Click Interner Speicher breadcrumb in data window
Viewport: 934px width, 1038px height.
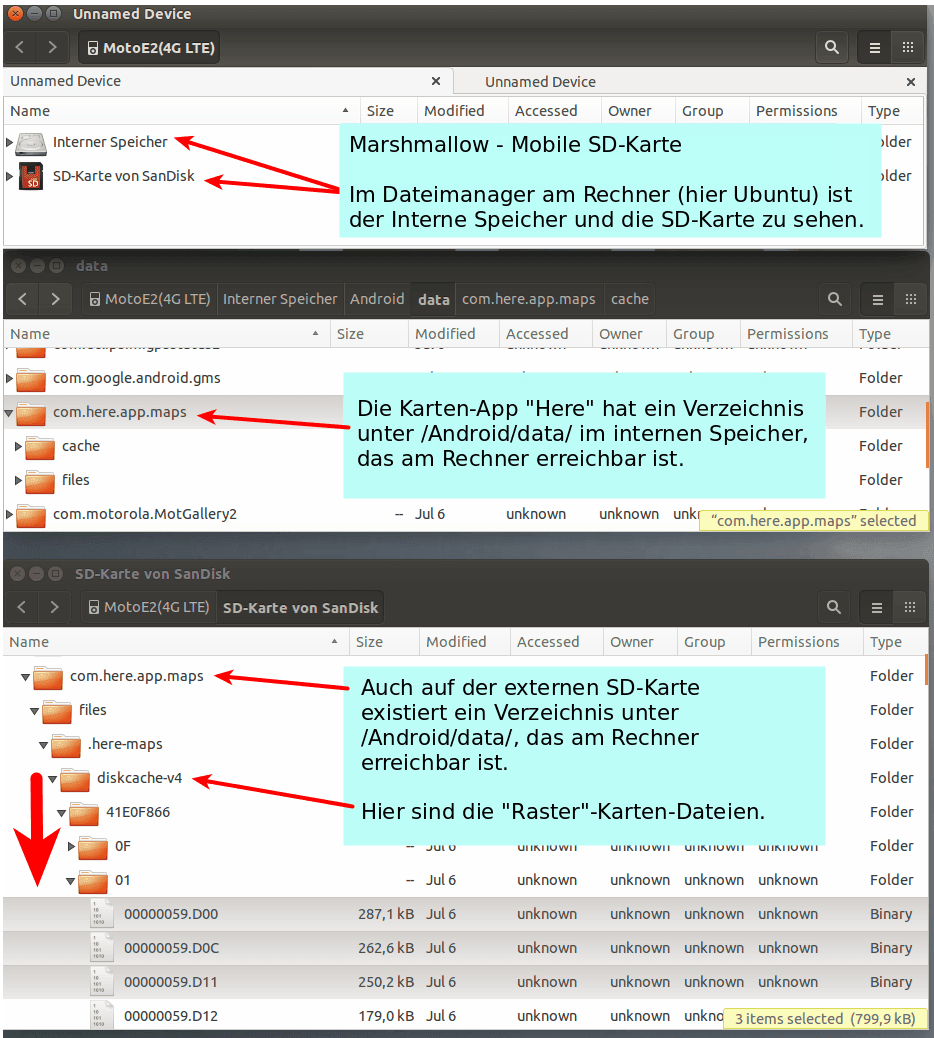tap(280, 299)
